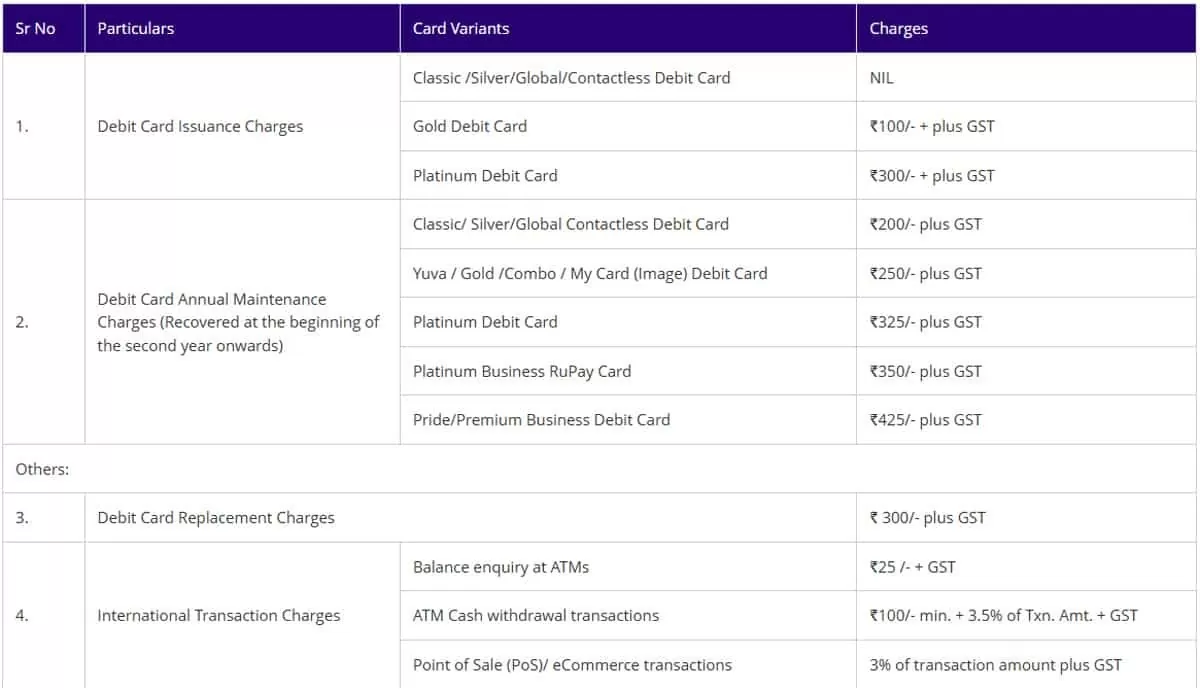Image resolution: width=1200 pixels, height=690 pixels.
Task: Click the ₹425/- plus GST charge
Action: [926, 420]
